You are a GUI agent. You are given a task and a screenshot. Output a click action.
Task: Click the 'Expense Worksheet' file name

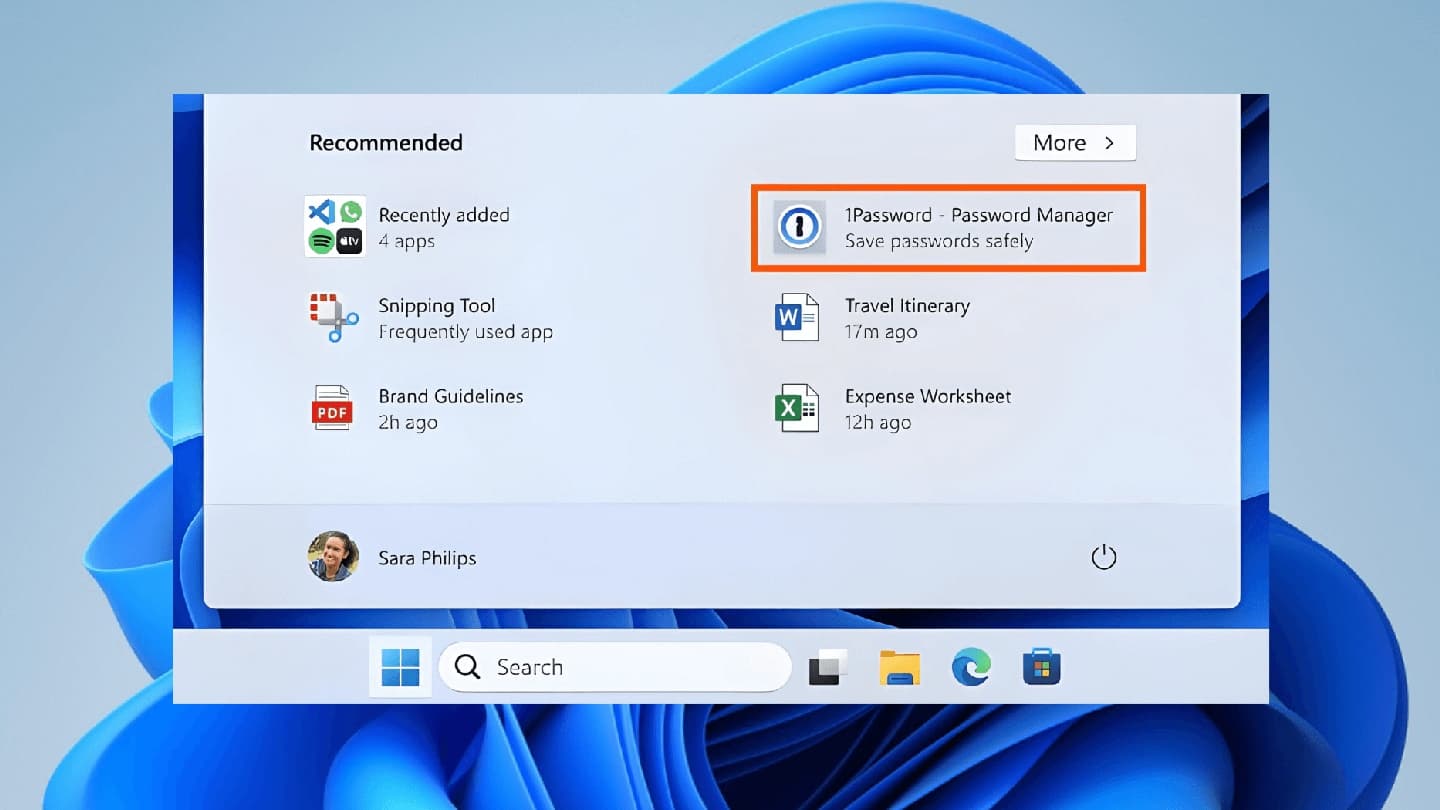point(928,396)
